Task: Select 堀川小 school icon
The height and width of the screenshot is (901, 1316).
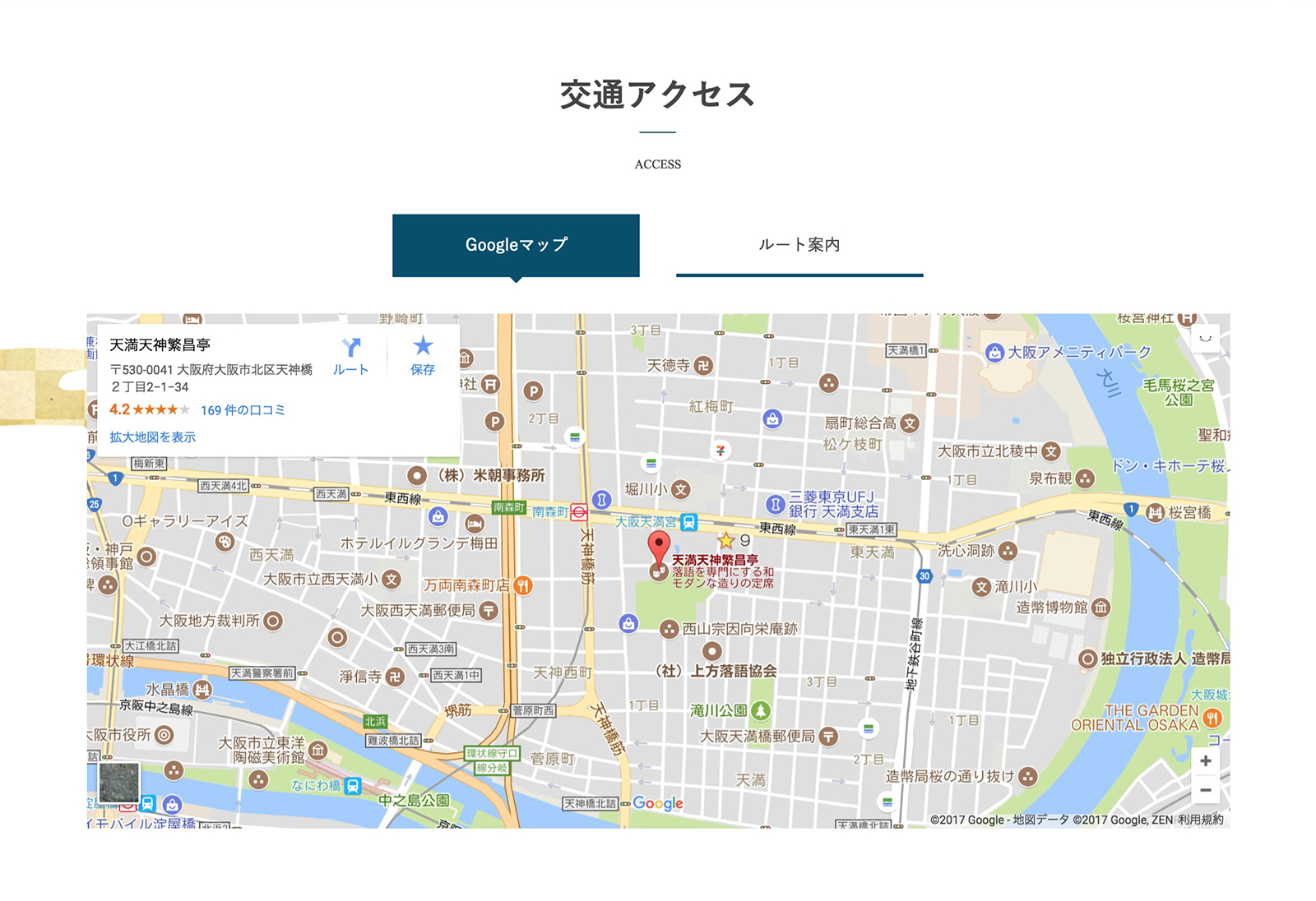Action: point(680,490)
